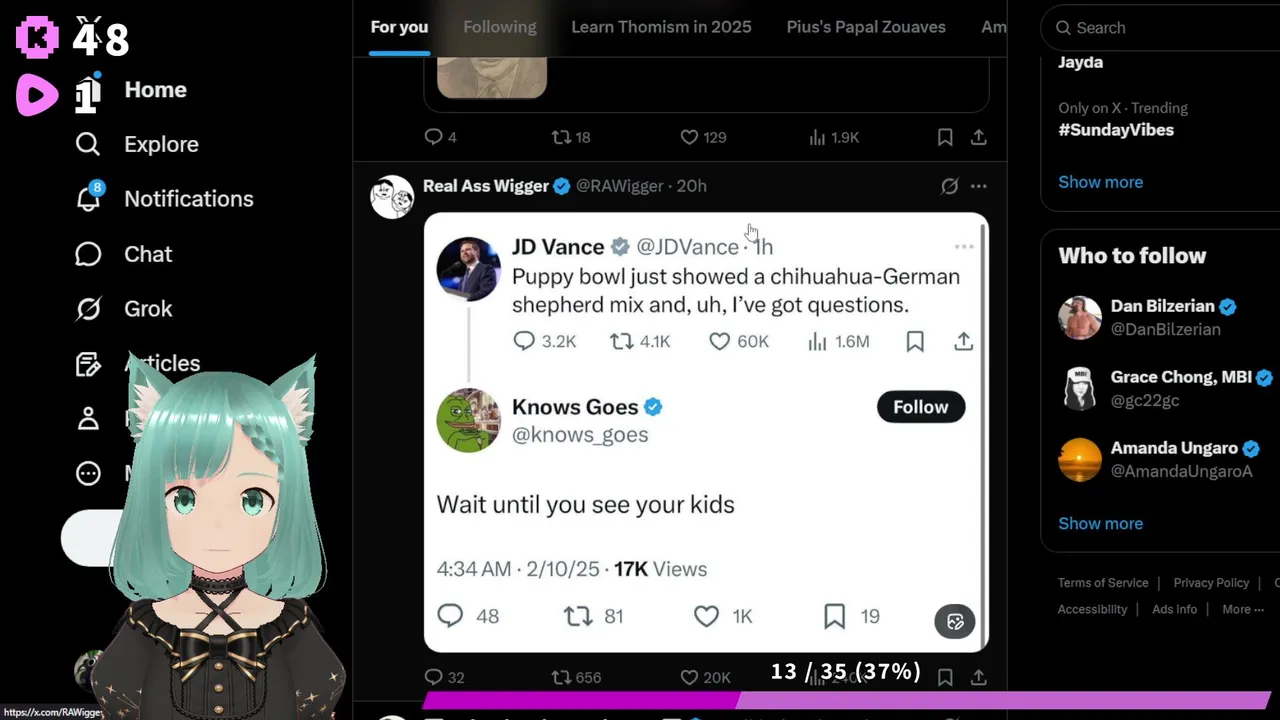1280x720 pixels.
Task: Open more options on Real Ass Wigger's post
Action: [x=979, y=186]
